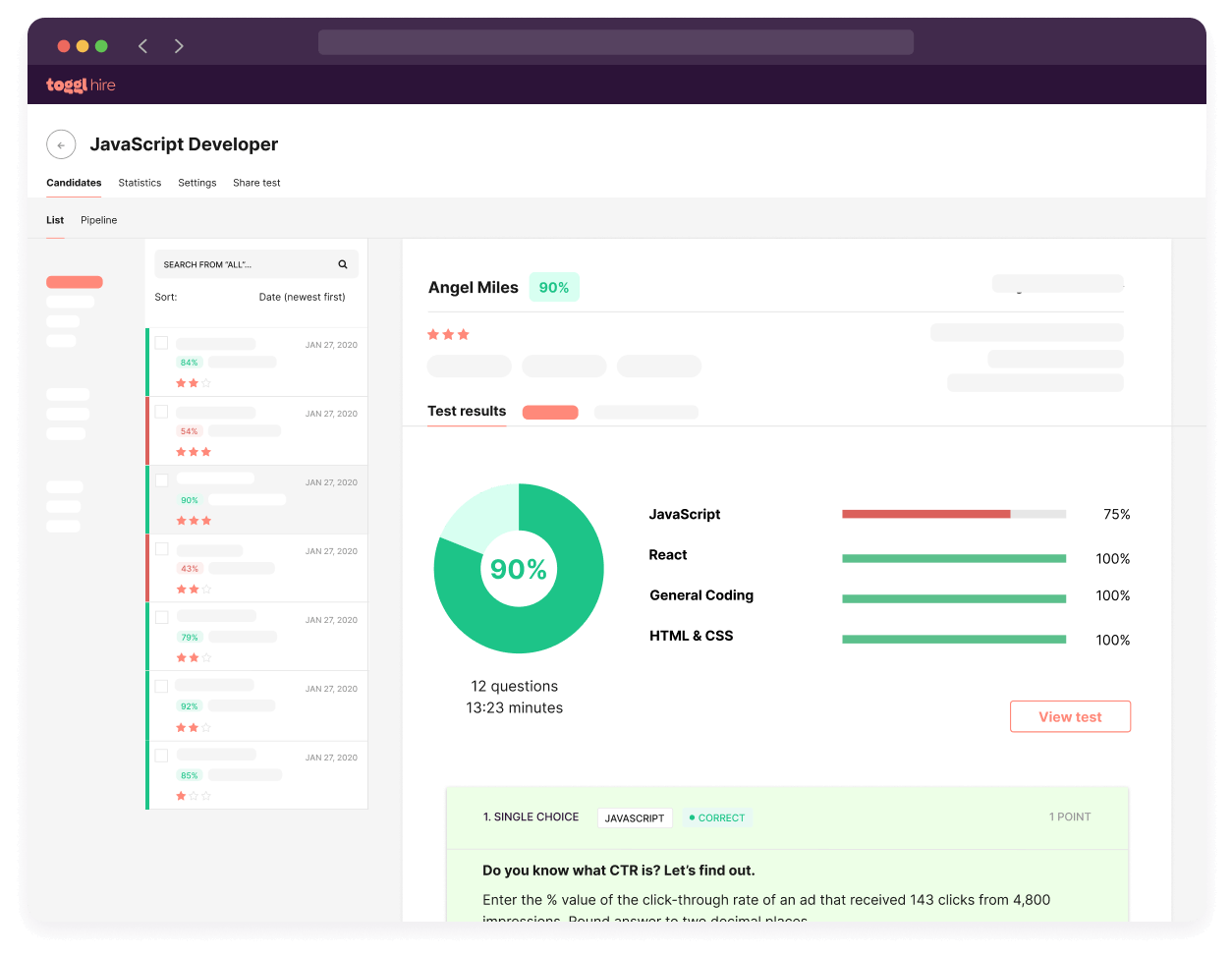Viewport: 1232px width, 957px height.
Task: Click the 54% score badge in list
Action: pos(190,431)
